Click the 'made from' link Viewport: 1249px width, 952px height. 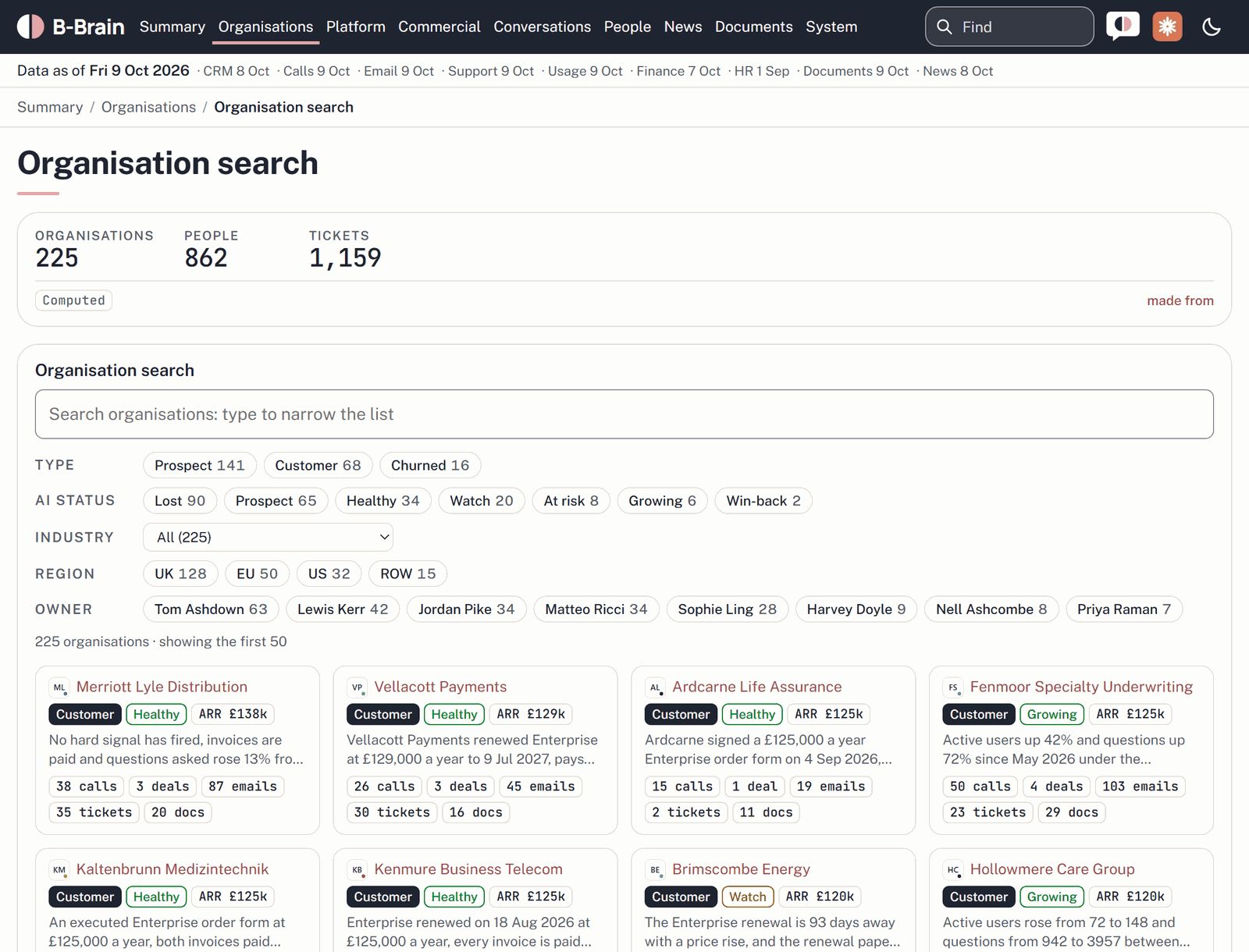1180,300
